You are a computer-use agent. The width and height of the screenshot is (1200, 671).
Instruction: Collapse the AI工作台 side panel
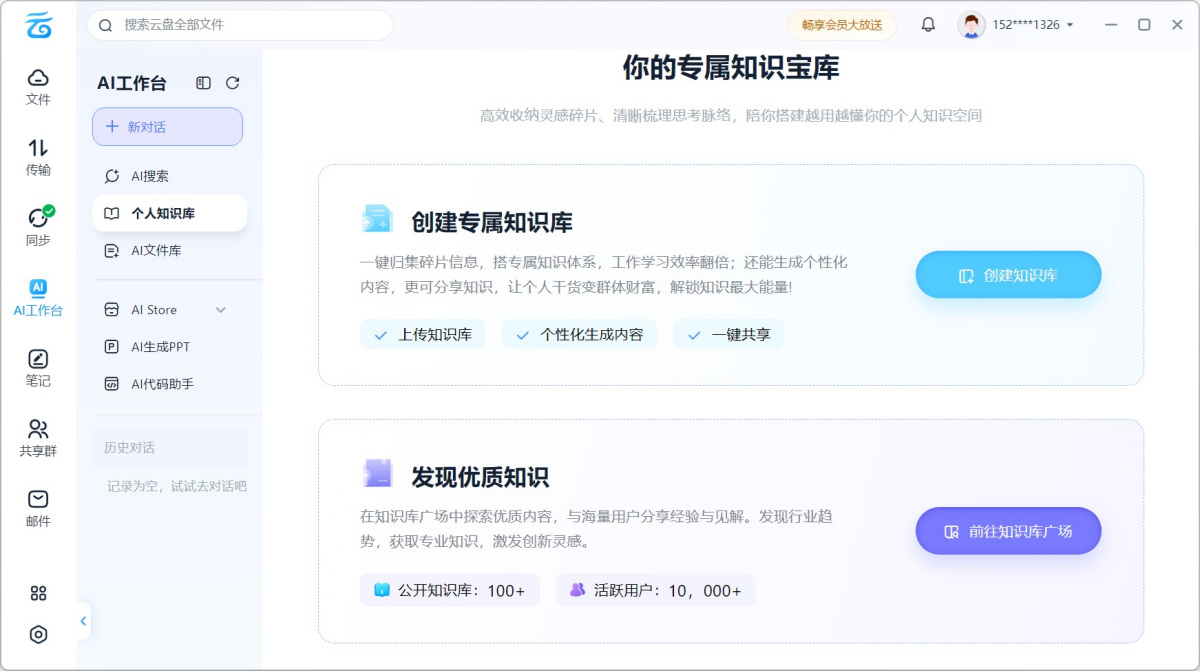[x=203, y=83]
